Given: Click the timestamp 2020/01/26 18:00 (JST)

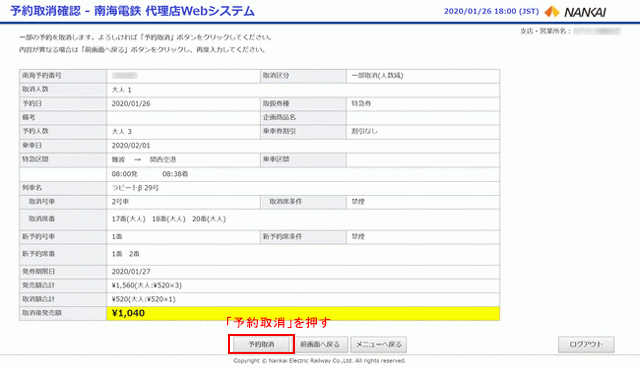Looking at the screenshot, I should point(491,11).
